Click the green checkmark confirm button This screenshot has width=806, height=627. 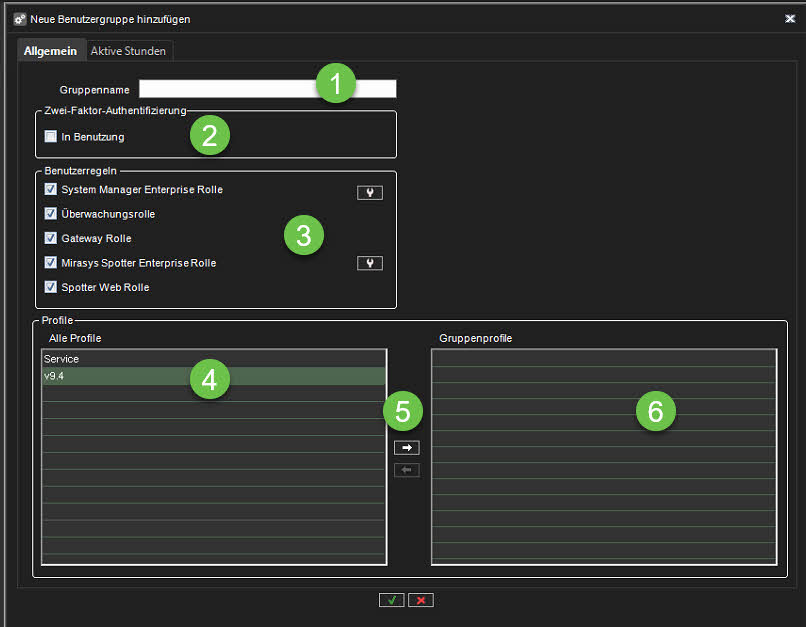pyautogui.click(x=391, y=600)
